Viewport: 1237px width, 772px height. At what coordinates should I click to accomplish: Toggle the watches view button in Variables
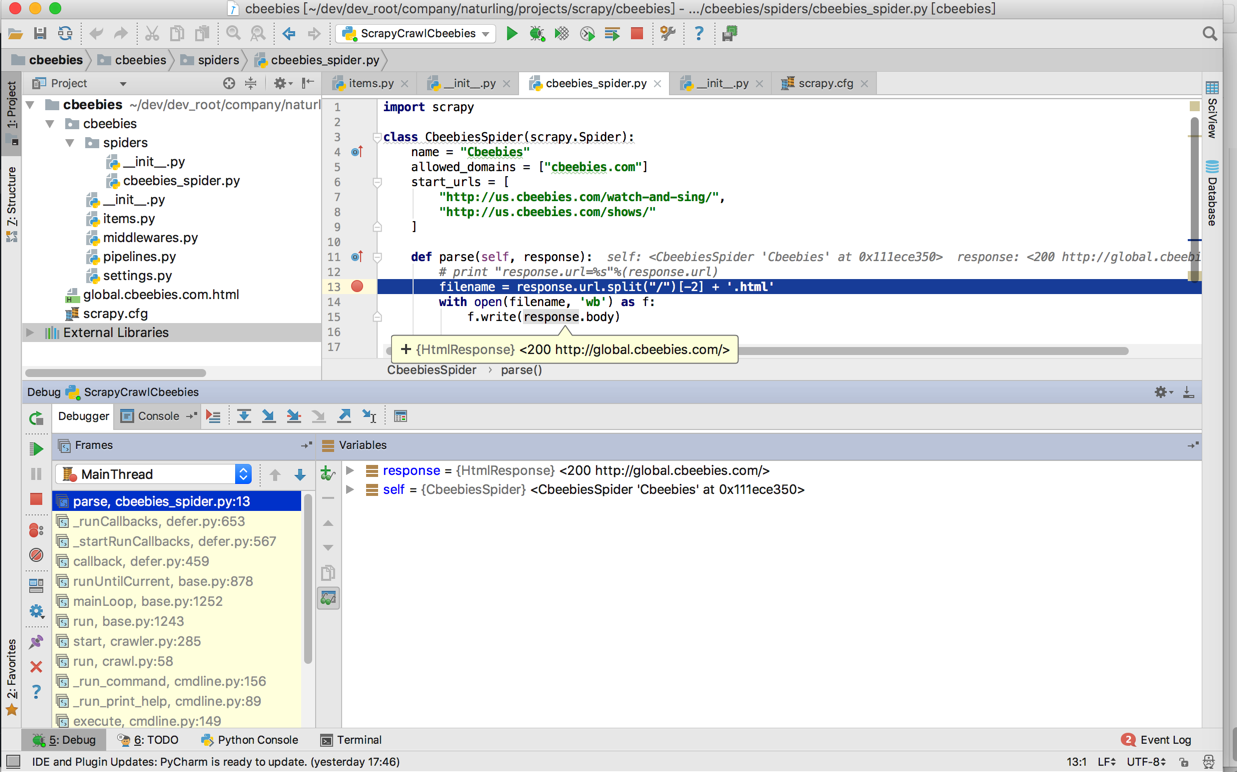[328, 598]
